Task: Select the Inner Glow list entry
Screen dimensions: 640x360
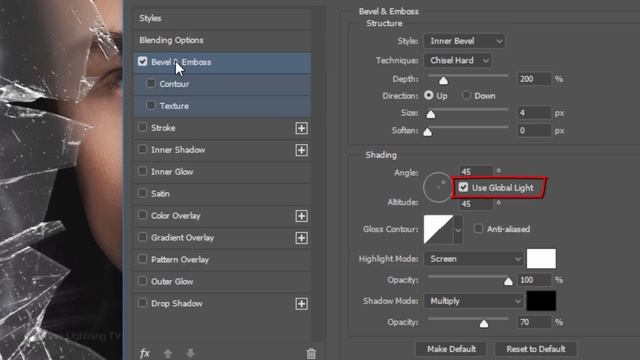Action: (x=222, y=172)
